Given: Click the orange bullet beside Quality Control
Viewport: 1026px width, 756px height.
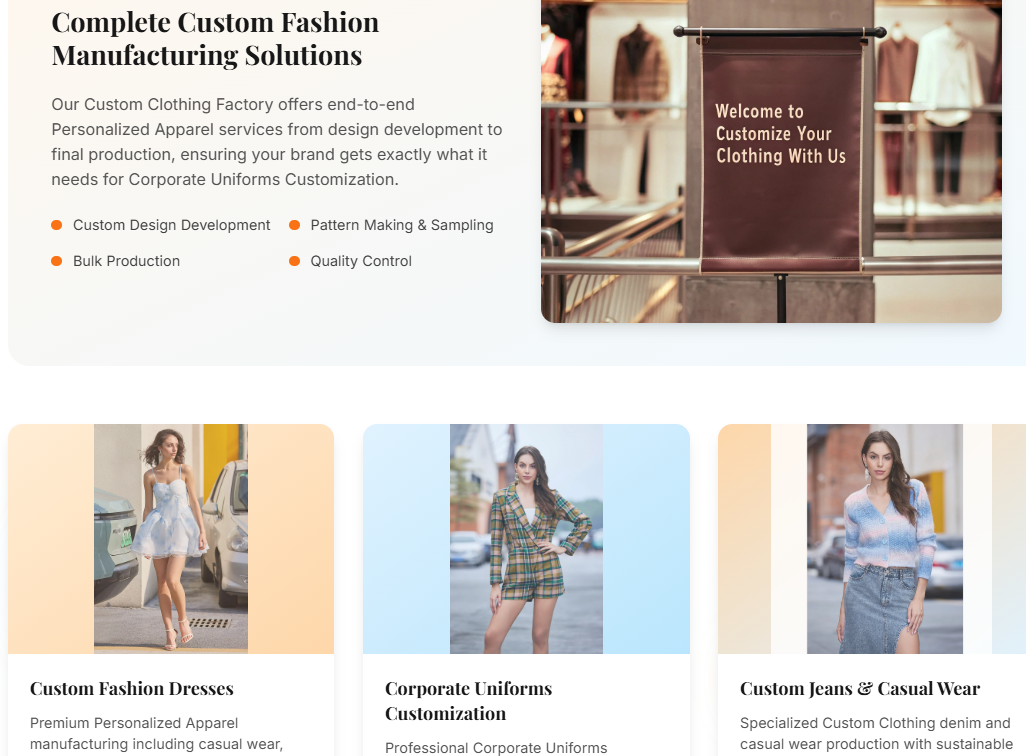Looking at the screenshot, I should (295, 261).
